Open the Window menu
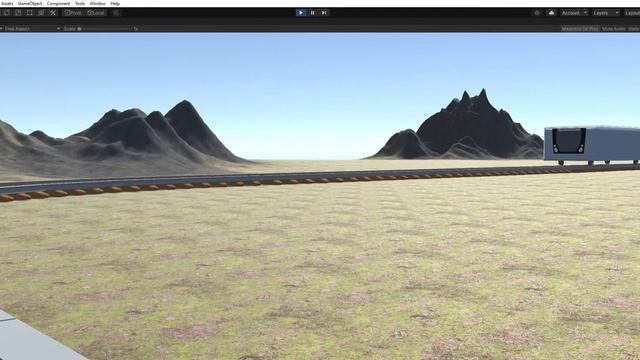Screen dimensions: 640x360 (98, 3)
